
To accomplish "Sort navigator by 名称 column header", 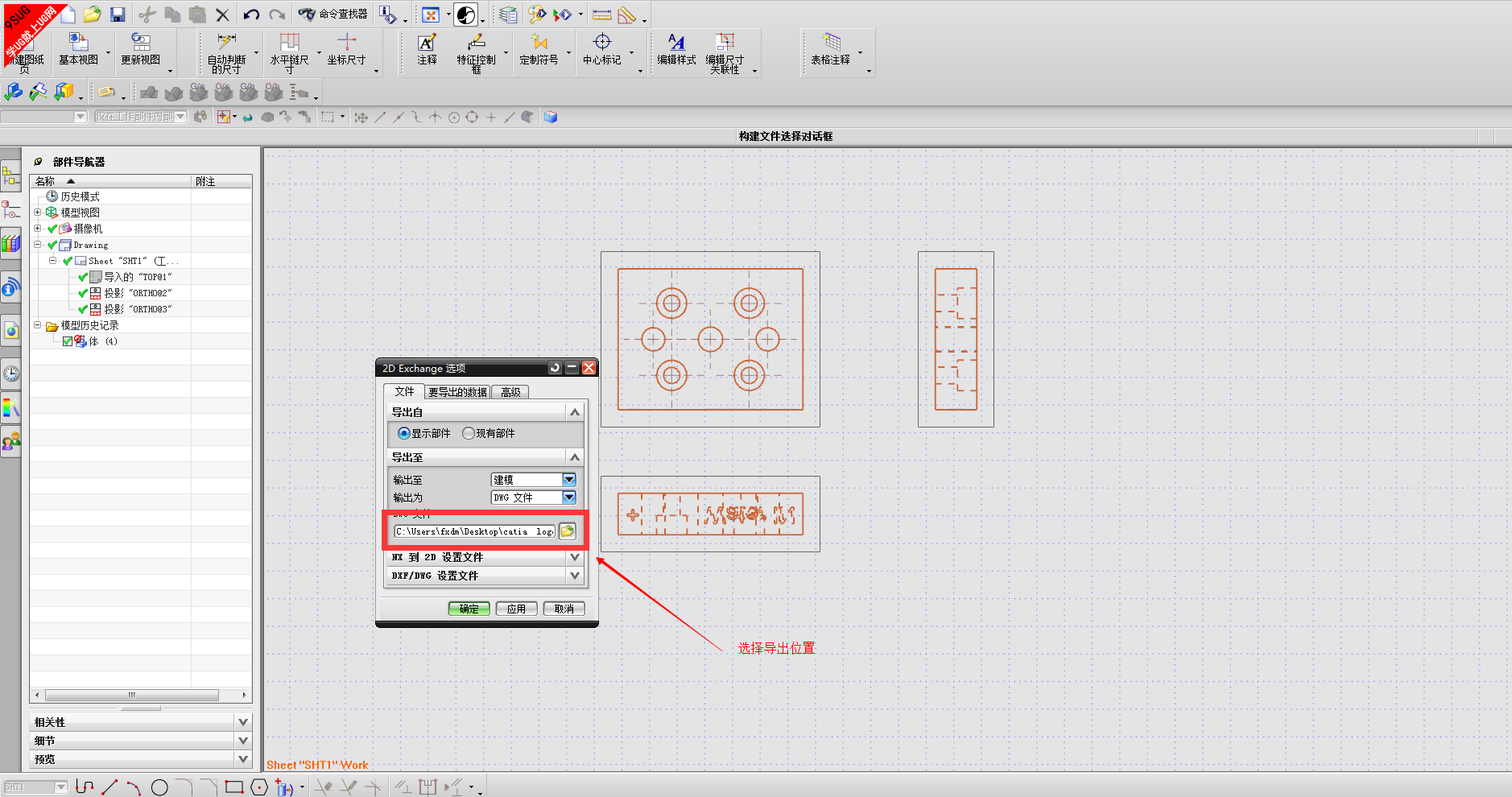I will [x=111, y=181].
